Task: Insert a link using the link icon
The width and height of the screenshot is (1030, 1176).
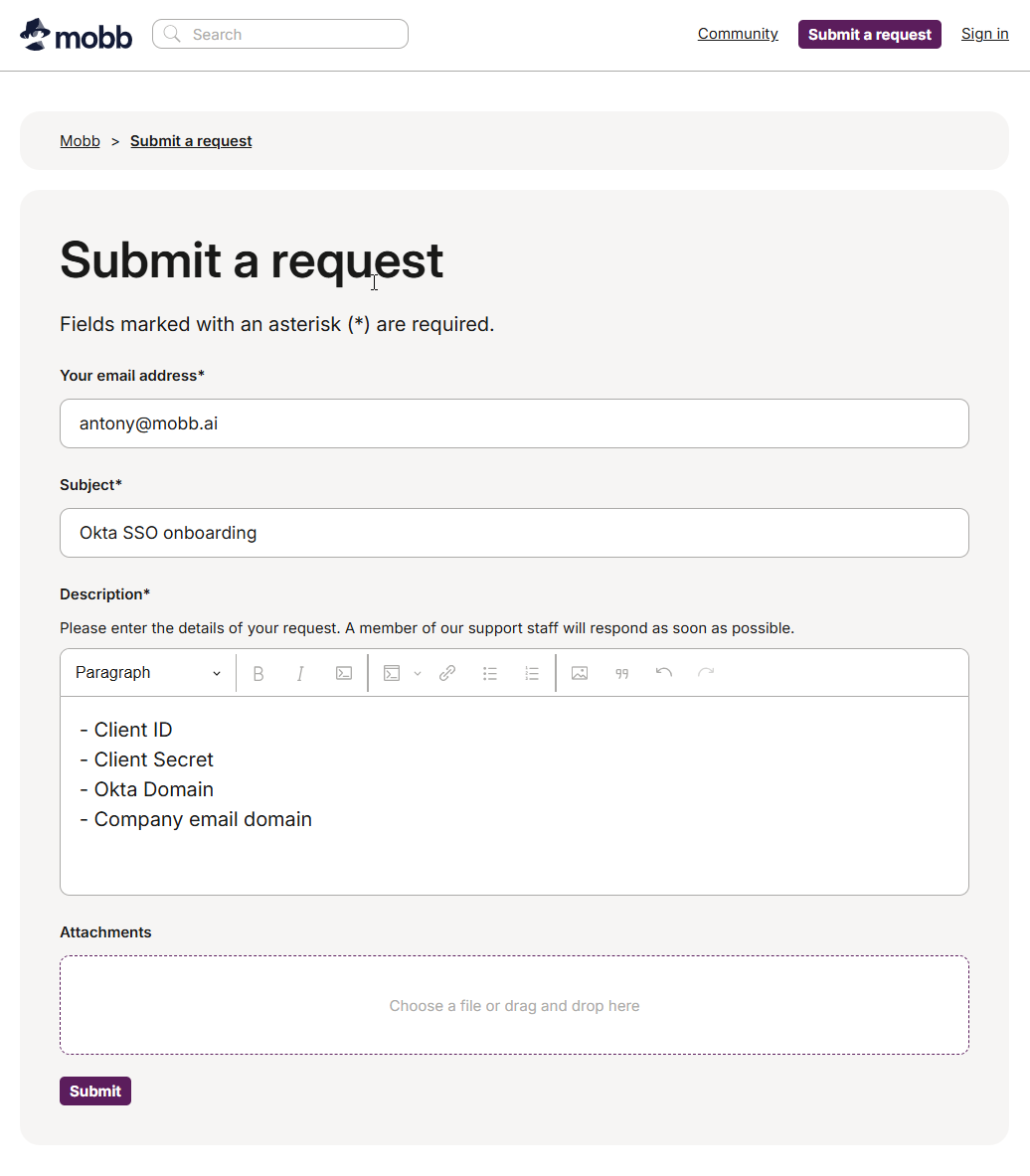Action: coord(447,673)
